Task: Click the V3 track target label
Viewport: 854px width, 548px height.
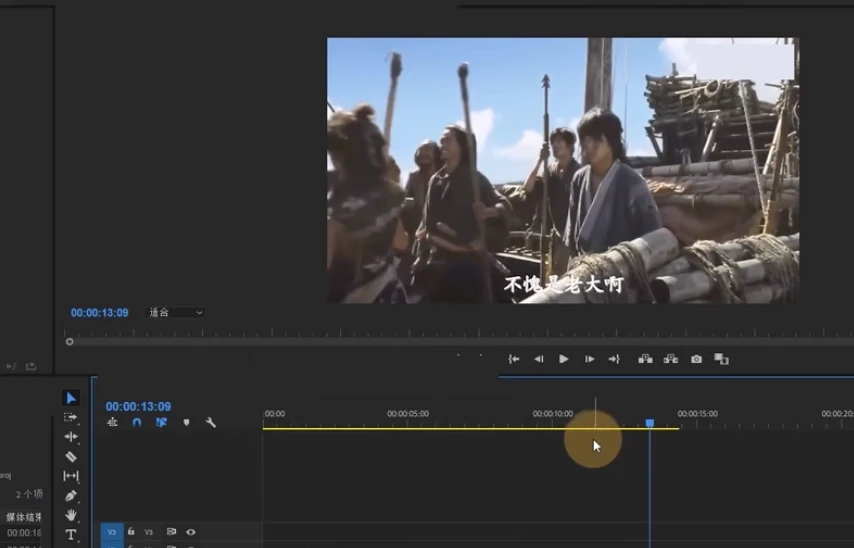Action: tap(149, 532)
